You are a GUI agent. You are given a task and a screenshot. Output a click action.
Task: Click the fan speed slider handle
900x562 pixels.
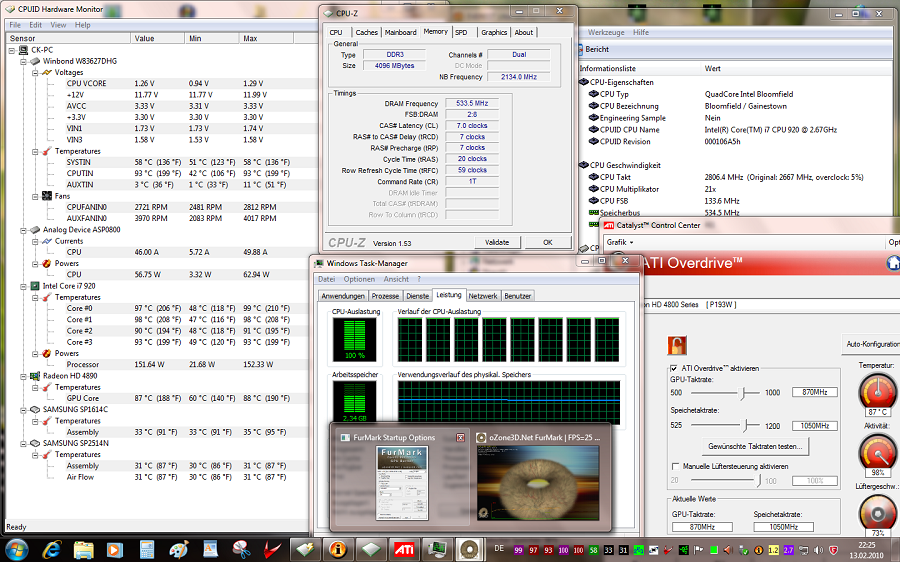[x=759, y=480]
